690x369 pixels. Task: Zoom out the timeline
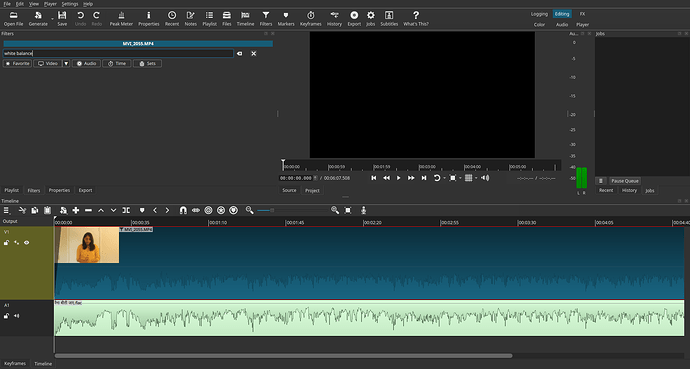[x=250, y=211]
